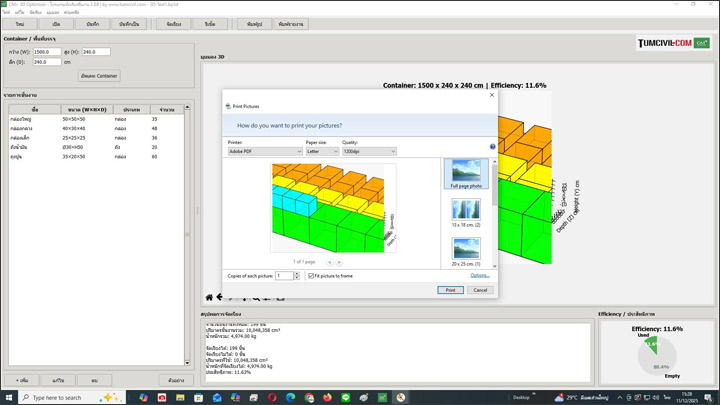
Task: Expand the Paper size dropdown
Action: [322, 152]
